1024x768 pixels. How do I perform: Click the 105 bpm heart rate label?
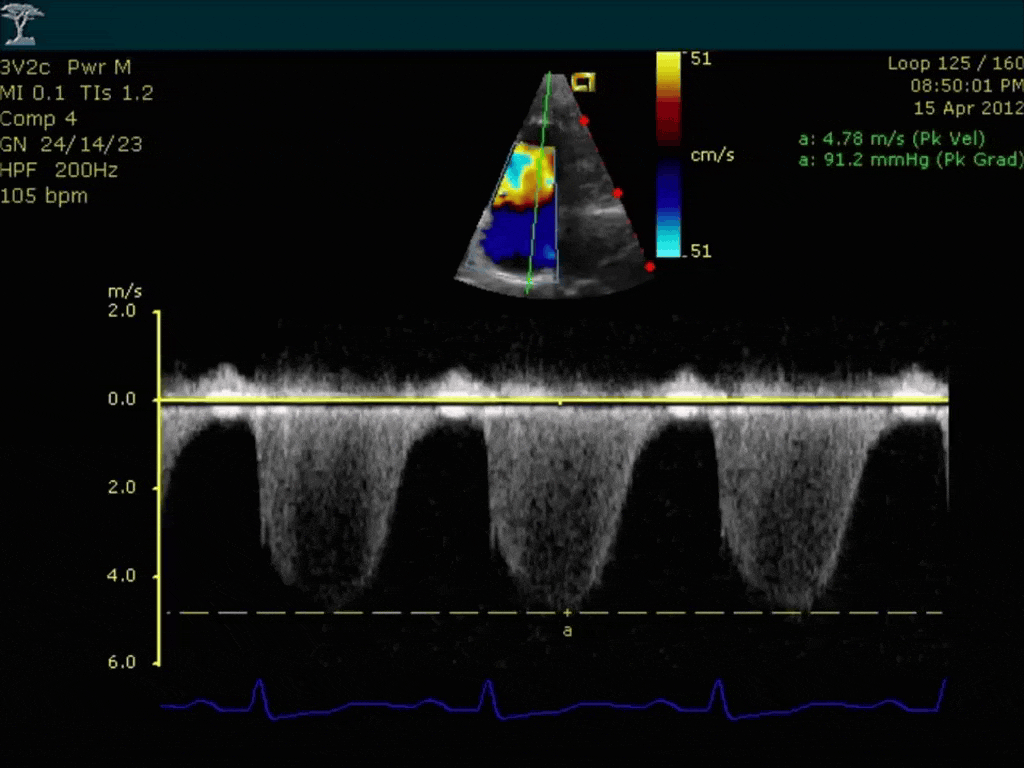(x=44, y=196)
